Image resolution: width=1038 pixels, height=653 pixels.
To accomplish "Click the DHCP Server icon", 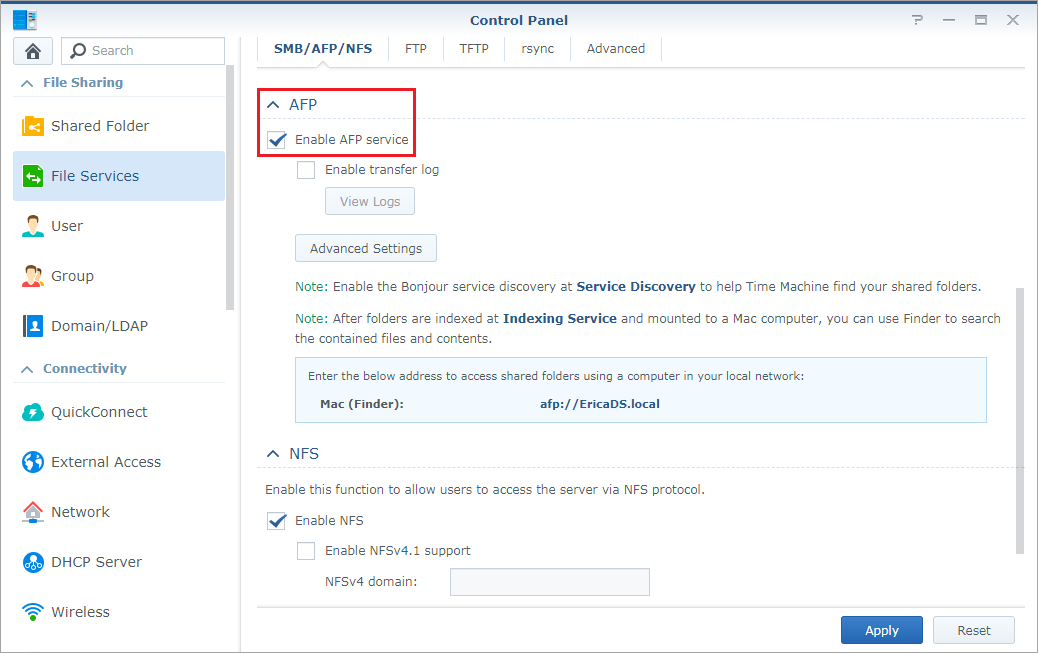I will 32,562.
